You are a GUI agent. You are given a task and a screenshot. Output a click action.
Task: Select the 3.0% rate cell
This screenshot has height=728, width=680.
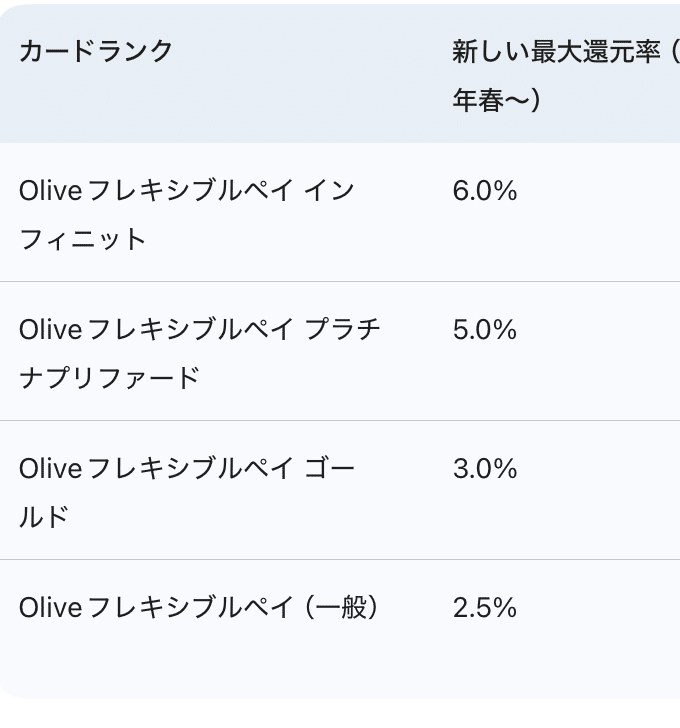coord(485,469)
